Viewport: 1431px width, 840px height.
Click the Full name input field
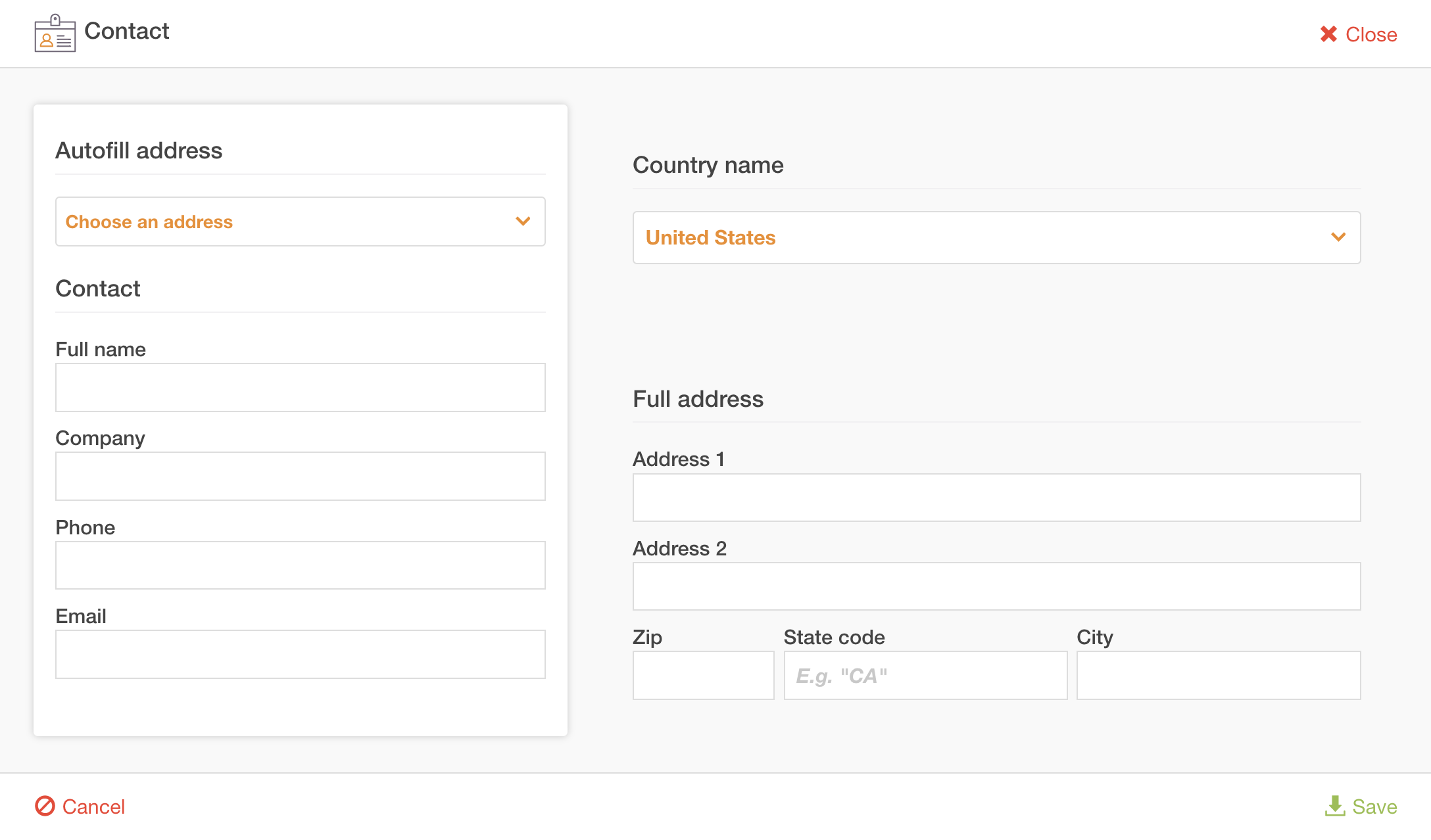(x=300, y=387)
